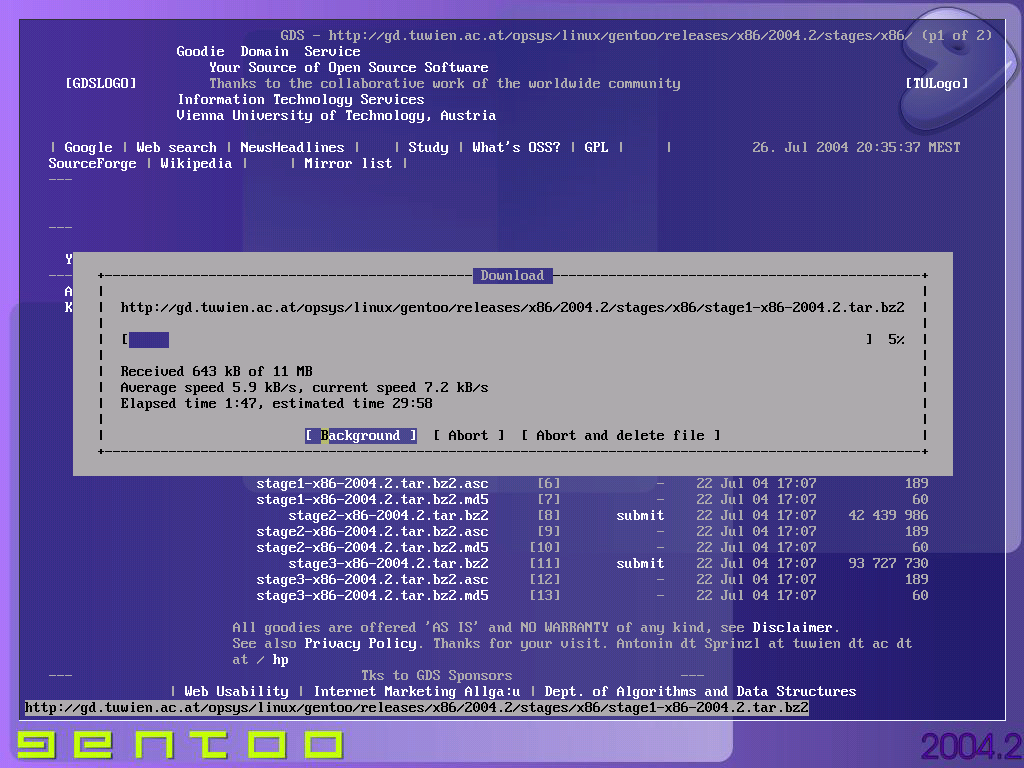Choose Abort and delete file
Screen dimensions: 1024x768
pos(620,436)
